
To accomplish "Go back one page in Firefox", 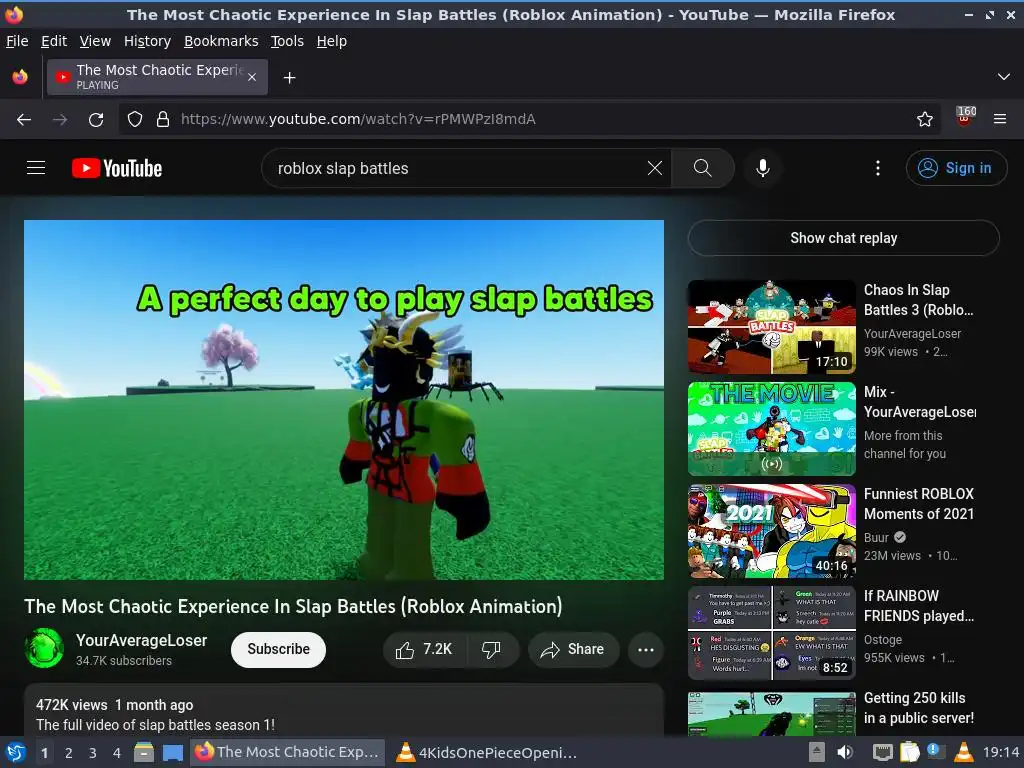I will pyautogui.click(x=24, y=119).
